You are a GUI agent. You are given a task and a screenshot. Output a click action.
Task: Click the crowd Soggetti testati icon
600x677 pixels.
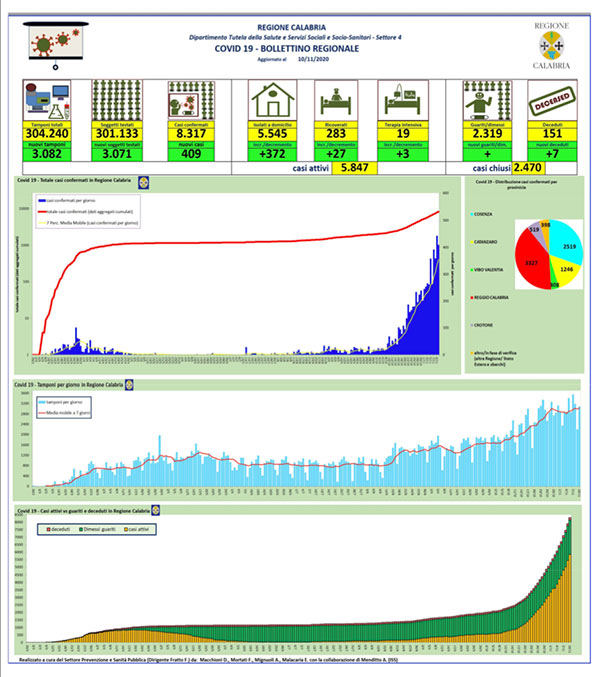click(x=117, y=100)
